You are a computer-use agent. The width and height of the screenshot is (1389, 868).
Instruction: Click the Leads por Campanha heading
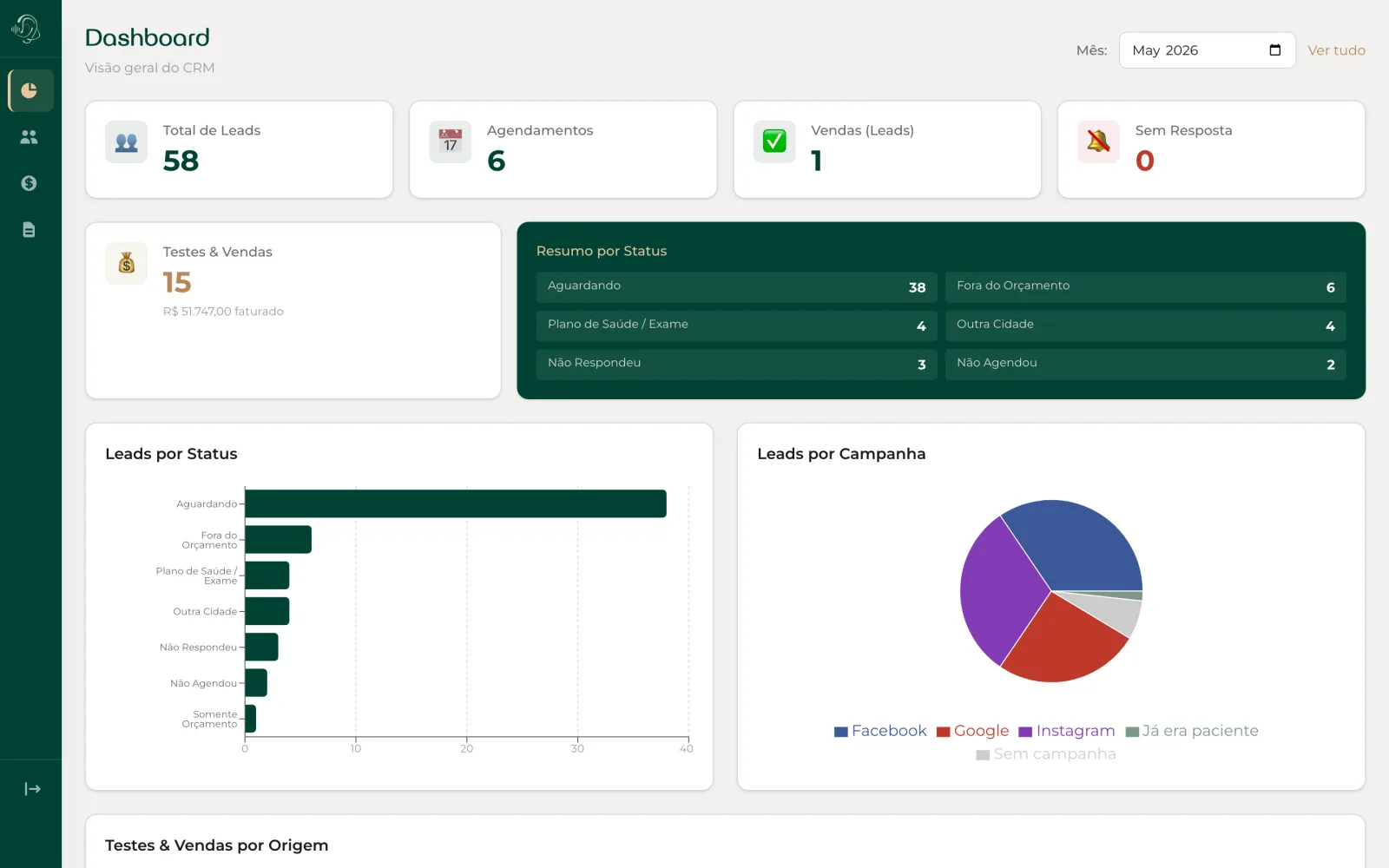tap(841, 454)
